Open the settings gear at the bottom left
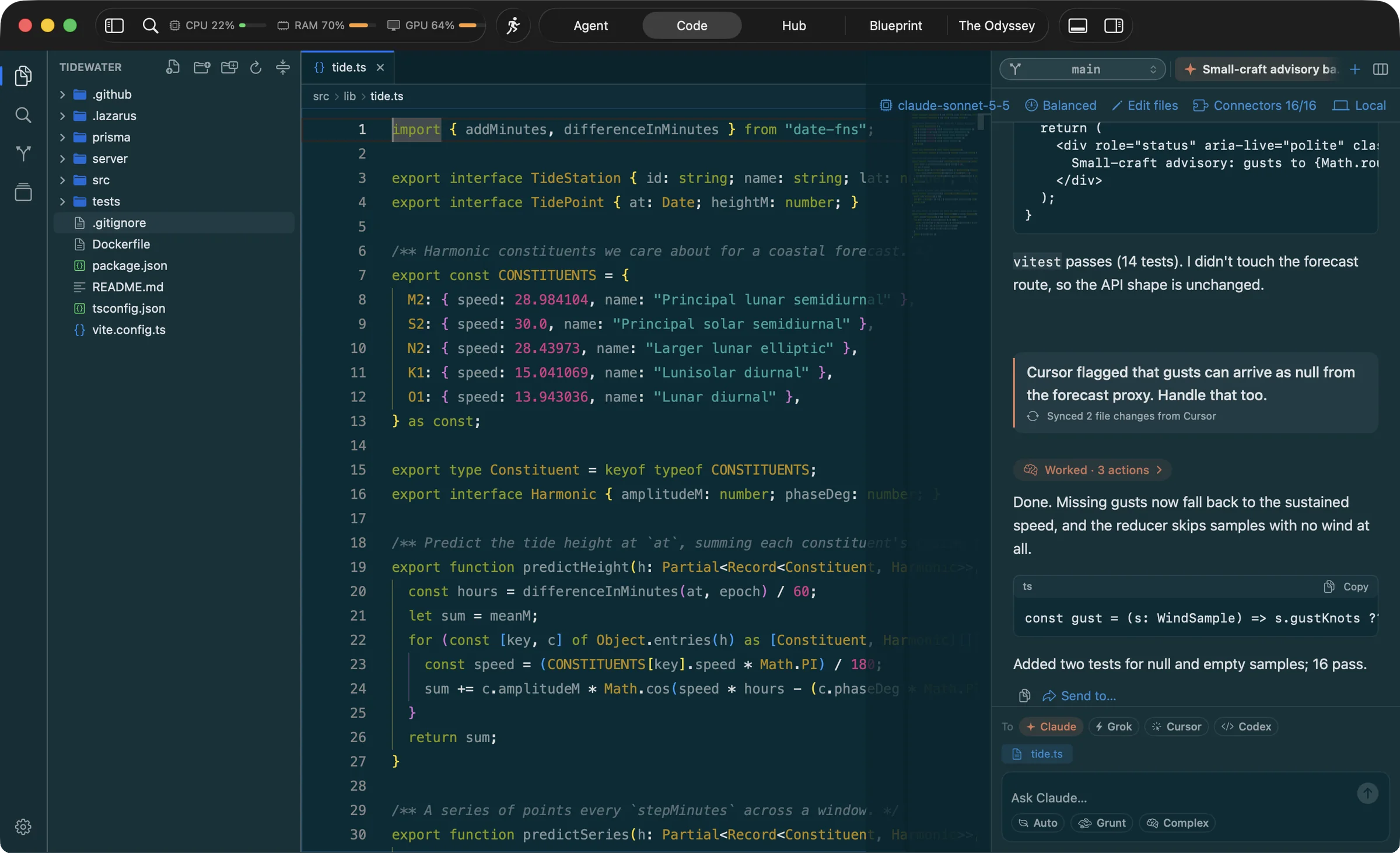 (23, 827)
